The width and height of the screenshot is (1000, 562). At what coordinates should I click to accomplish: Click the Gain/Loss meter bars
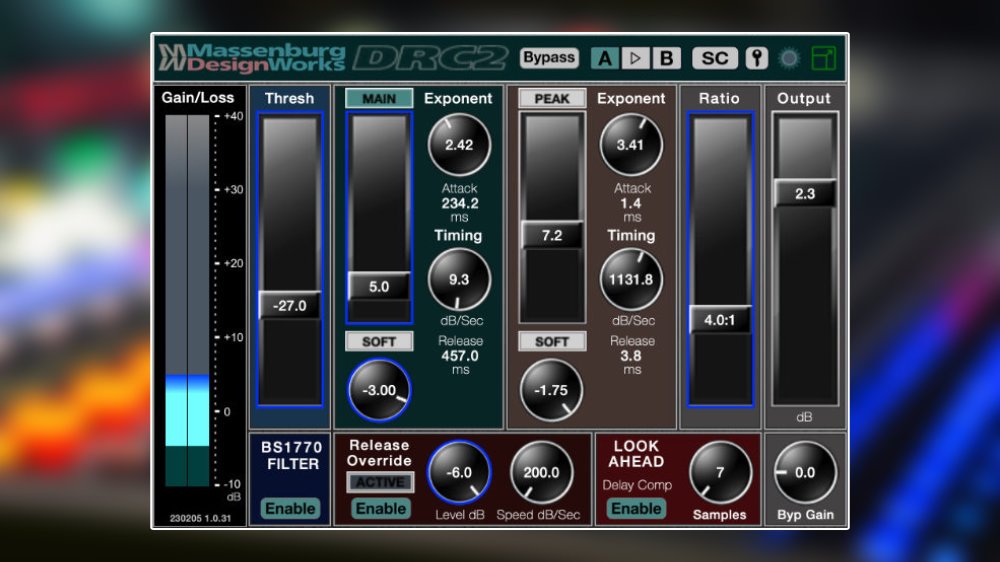point(188,300)
